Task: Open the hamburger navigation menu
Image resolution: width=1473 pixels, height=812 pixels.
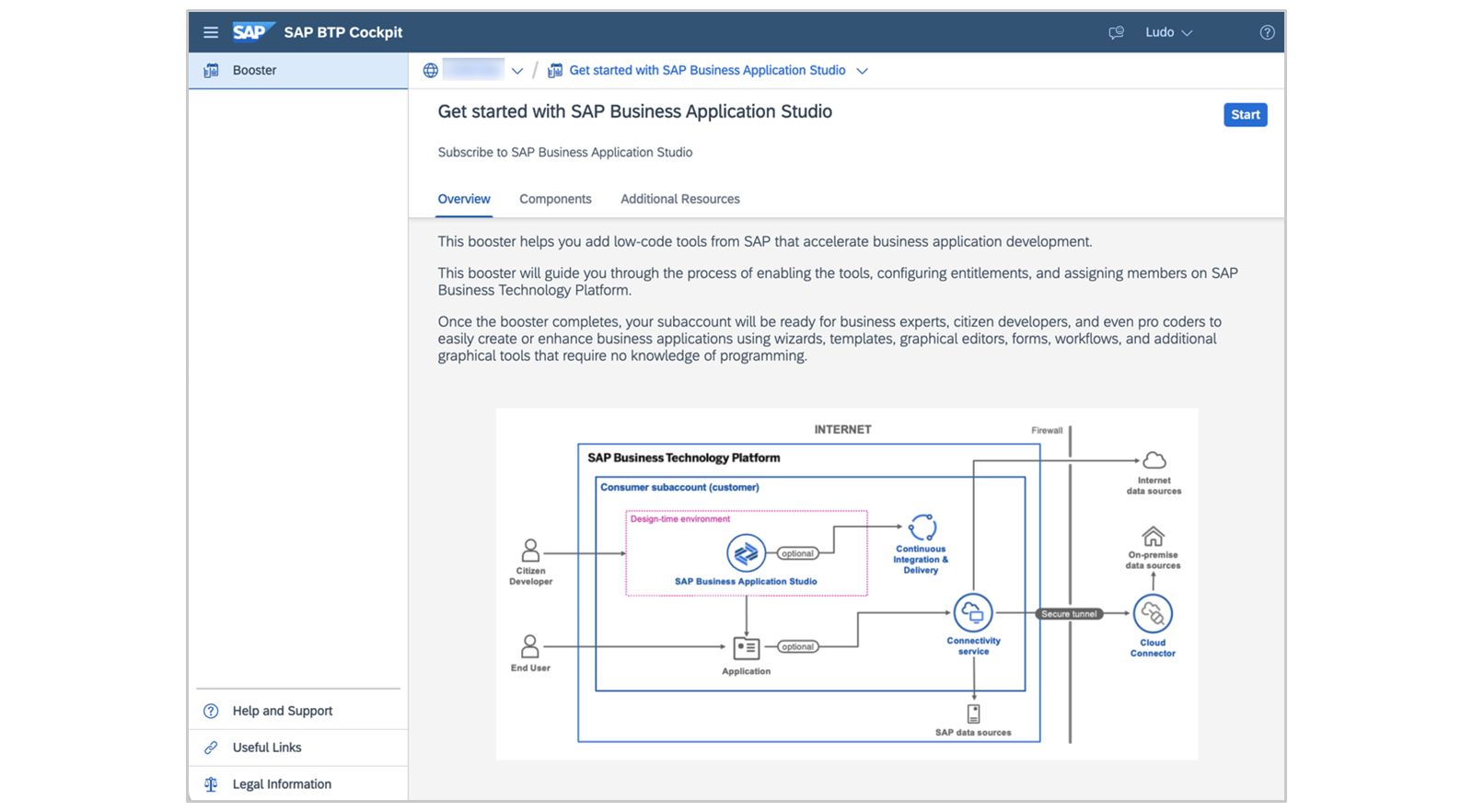Action: (211, 32)
